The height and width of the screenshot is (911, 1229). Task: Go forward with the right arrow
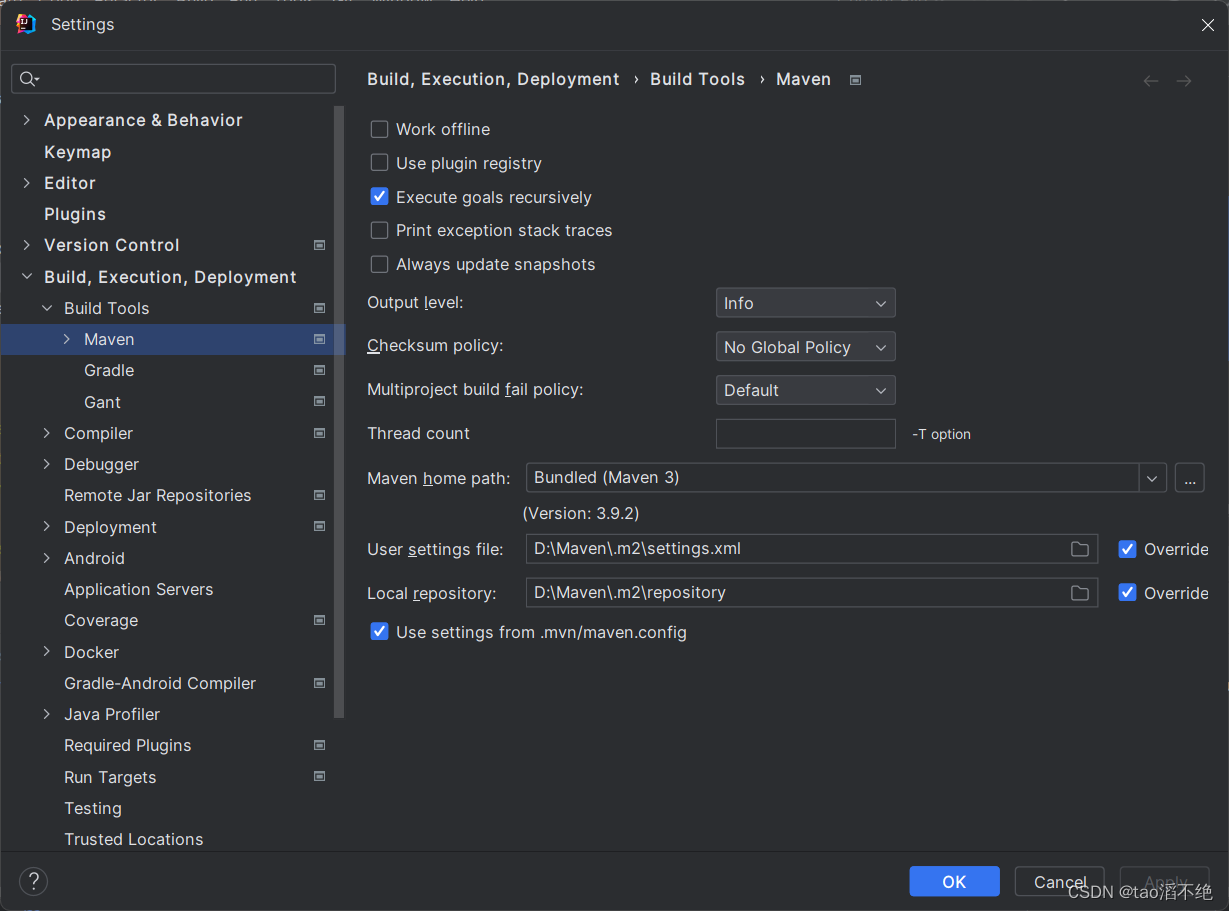coord(1184,80)
